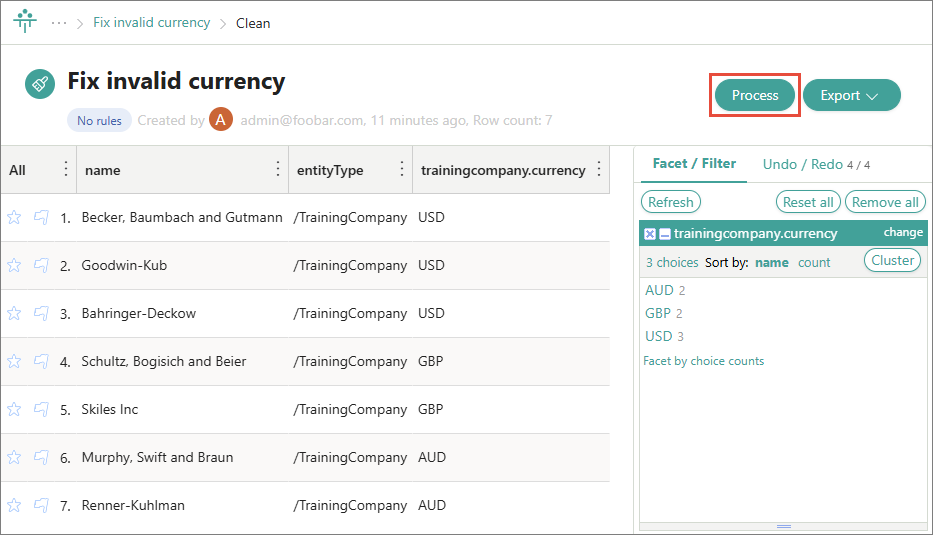The image size is (933, 535).
Task: Select the USD facet choice
Action: 659,336
